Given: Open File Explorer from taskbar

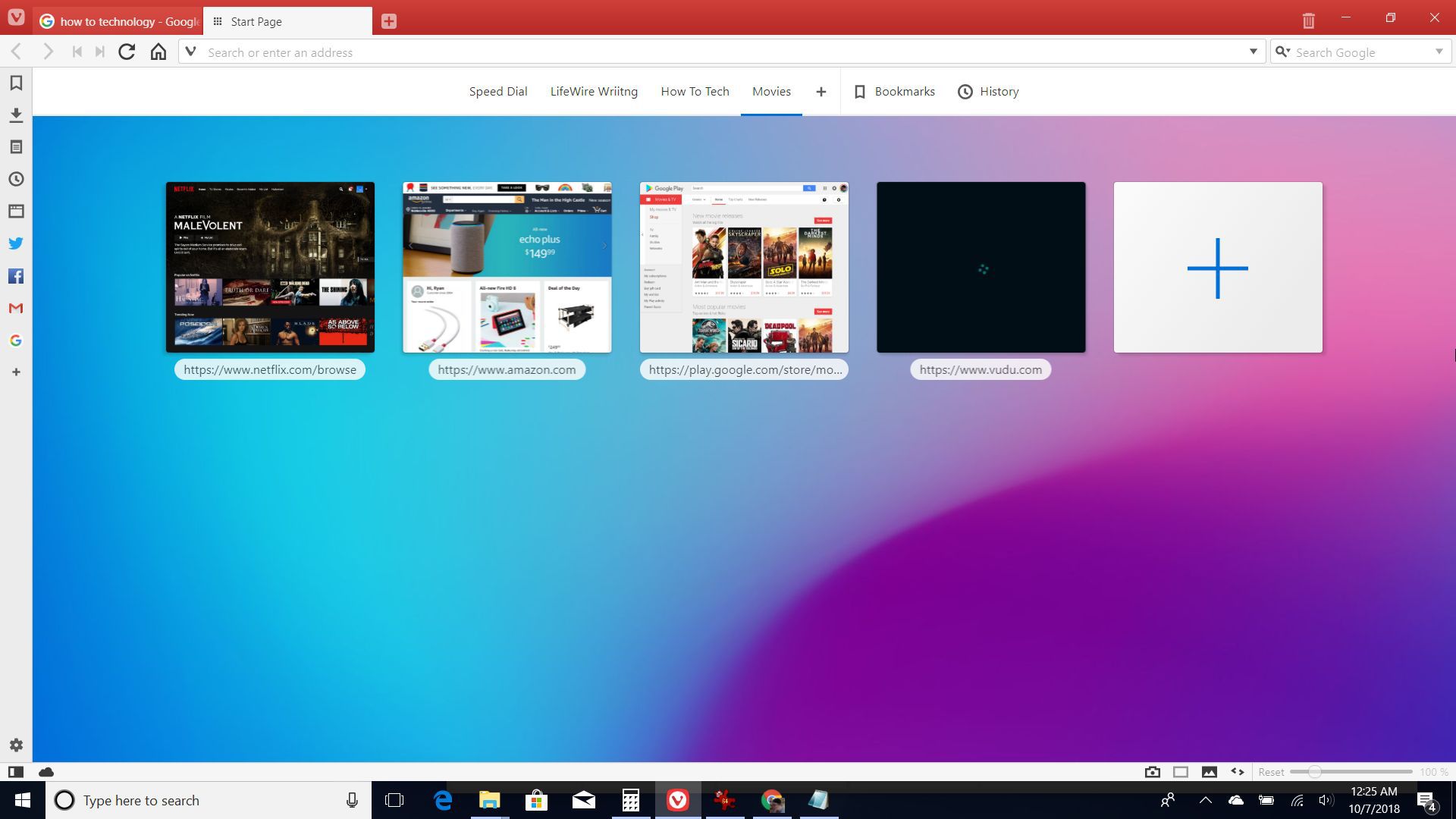Looking at the screenshot, I should [490, 800].
